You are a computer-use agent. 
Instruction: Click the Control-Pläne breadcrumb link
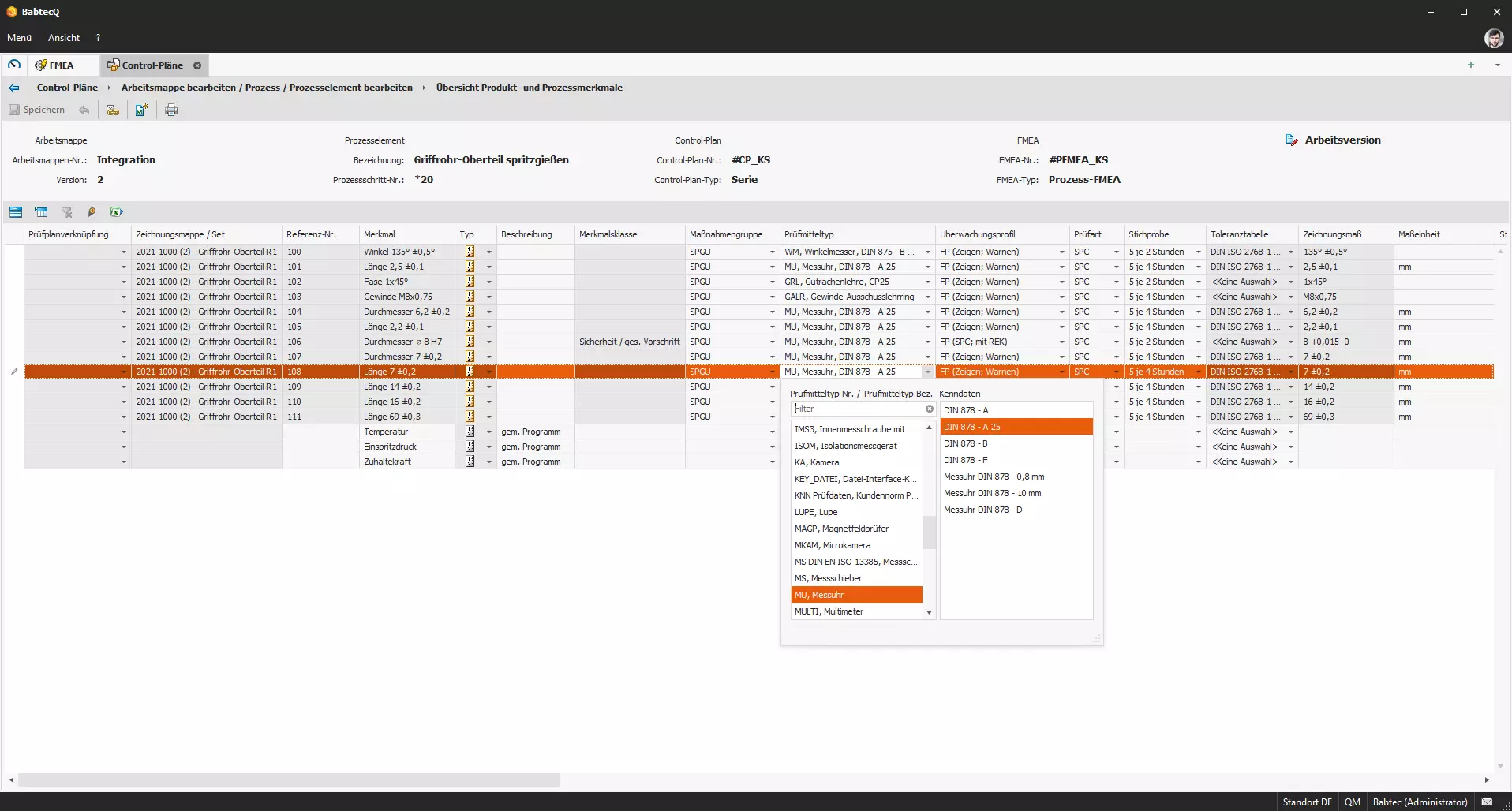pos(67,88)
